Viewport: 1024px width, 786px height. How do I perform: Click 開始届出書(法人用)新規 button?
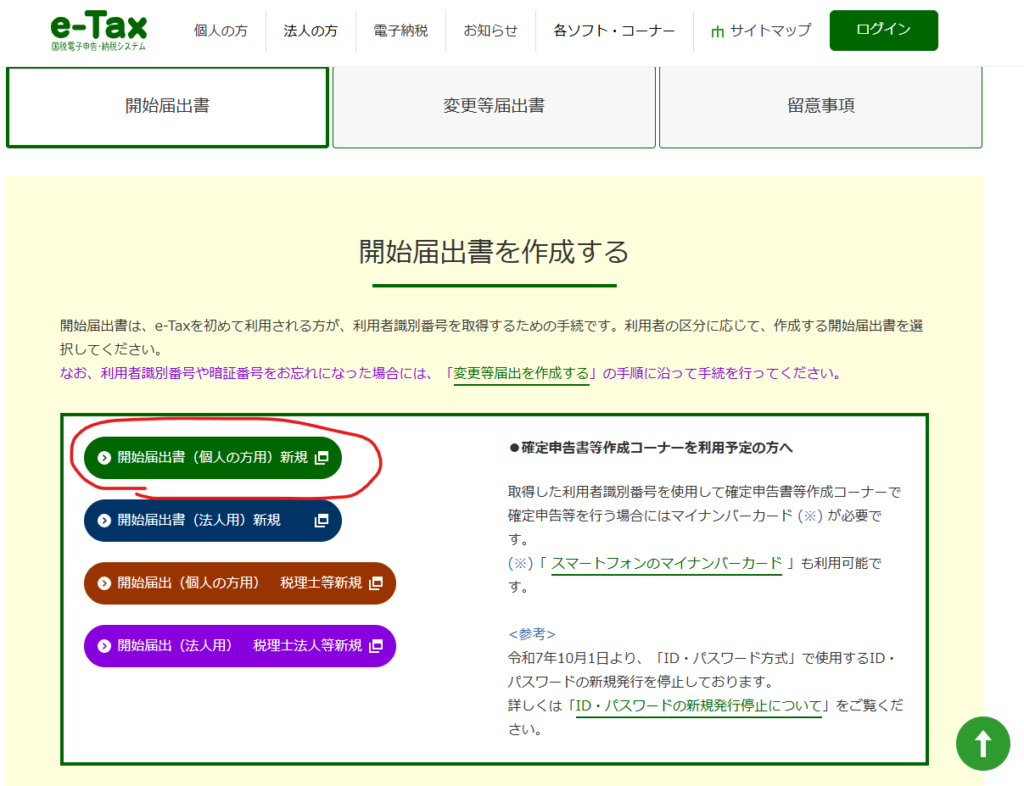point(213,520)
